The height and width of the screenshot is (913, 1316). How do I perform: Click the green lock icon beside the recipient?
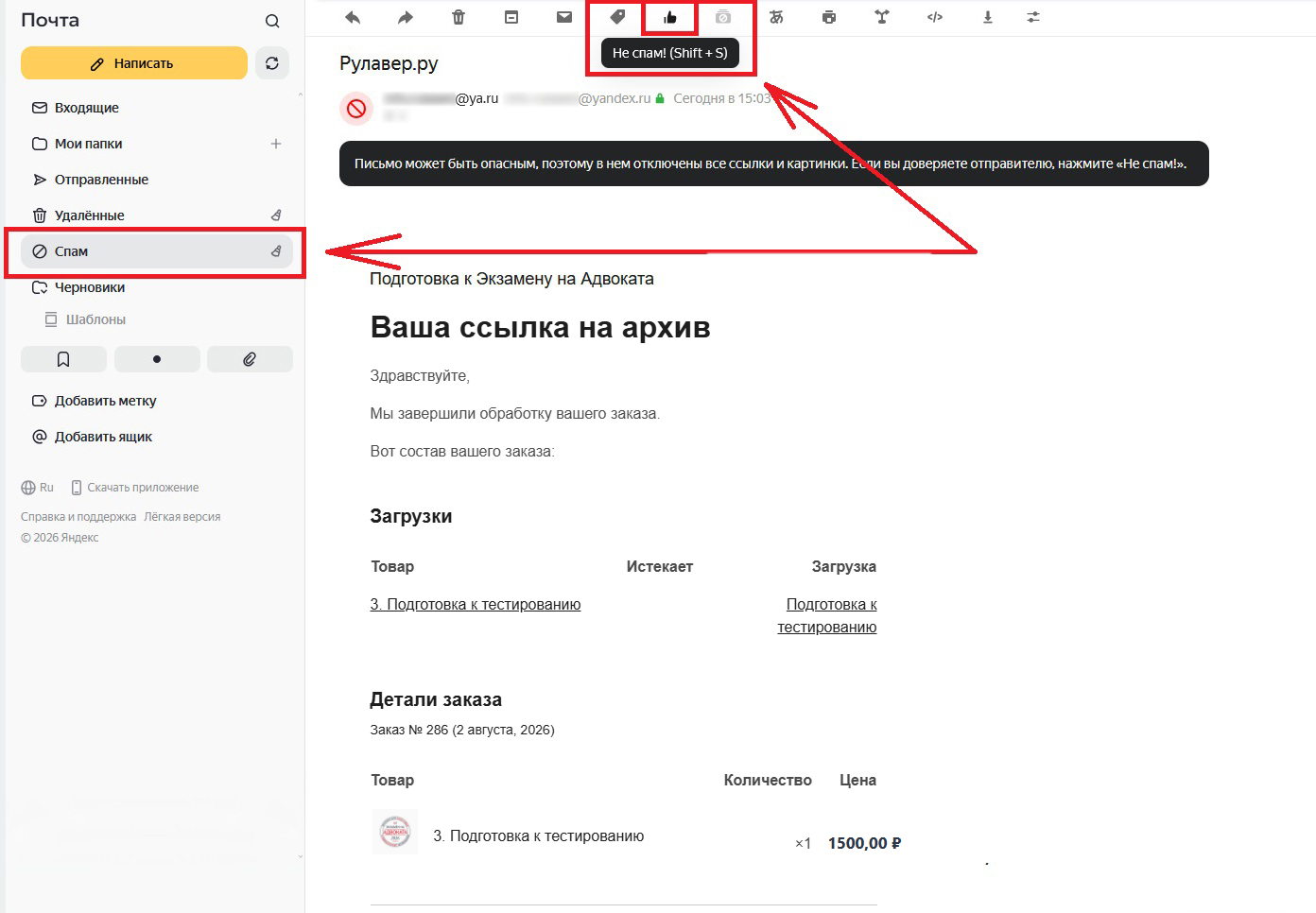[660, 98]
